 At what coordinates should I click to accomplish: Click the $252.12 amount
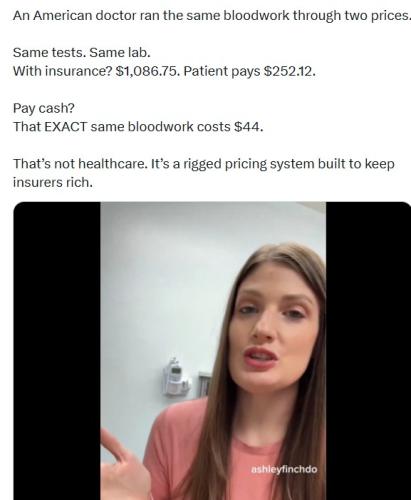tap(289, 71)
